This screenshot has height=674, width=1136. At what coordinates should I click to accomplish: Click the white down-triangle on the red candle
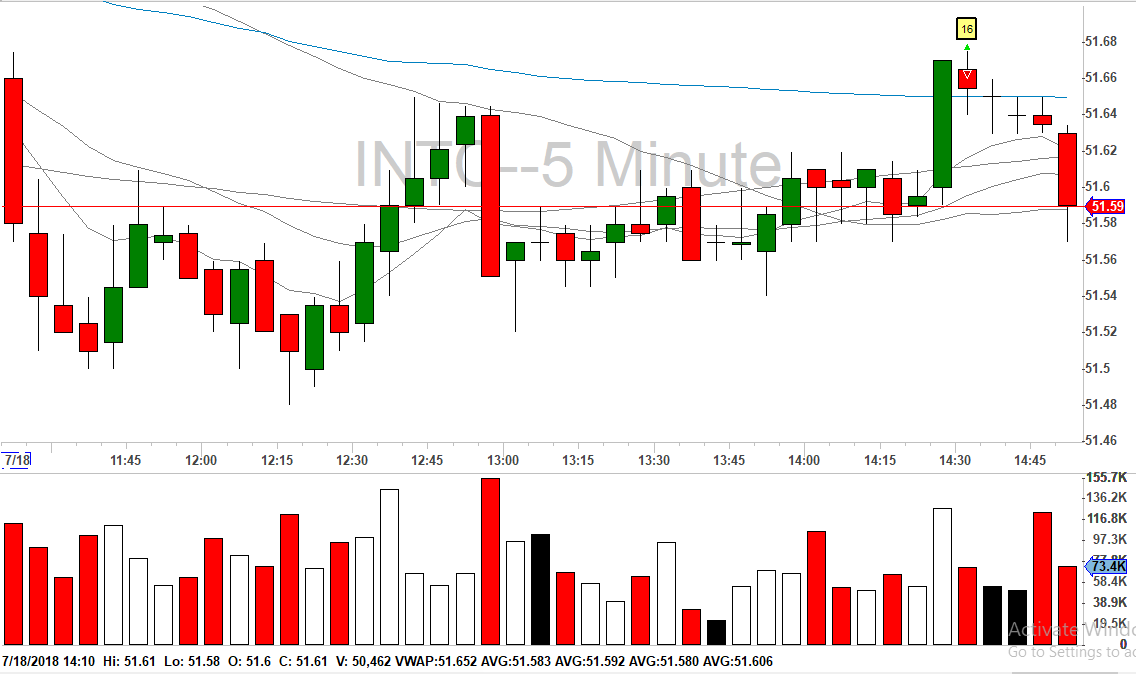[967, 75]
